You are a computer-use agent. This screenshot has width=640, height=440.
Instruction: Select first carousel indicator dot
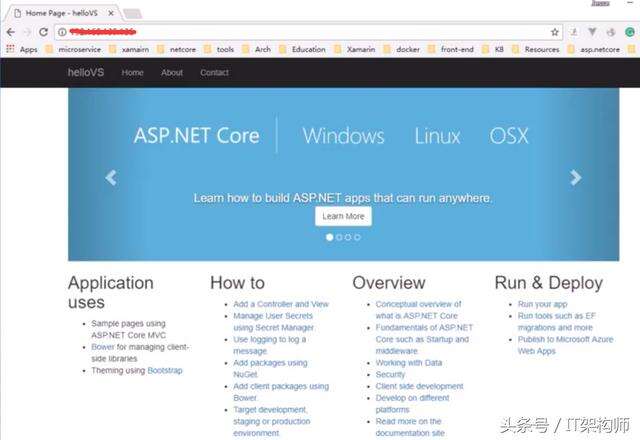pos(330,237)
